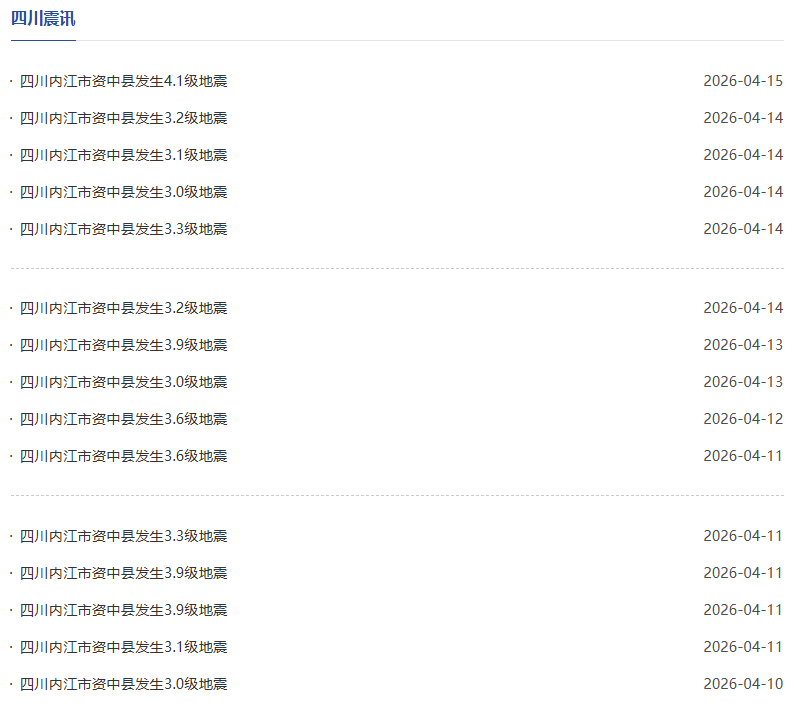The height and width of the screenshot is (719, 798).
Task: Open the 3.9级 earthquake link dated 2026-04-13
Action: [x=123, y=345]
